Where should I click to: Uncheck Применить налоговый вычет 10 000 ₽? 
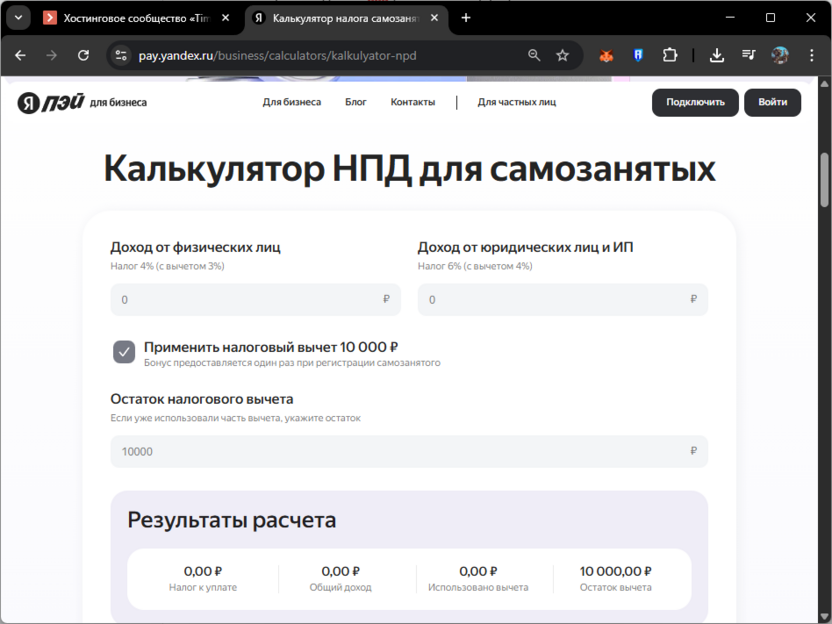coord(124,351)
